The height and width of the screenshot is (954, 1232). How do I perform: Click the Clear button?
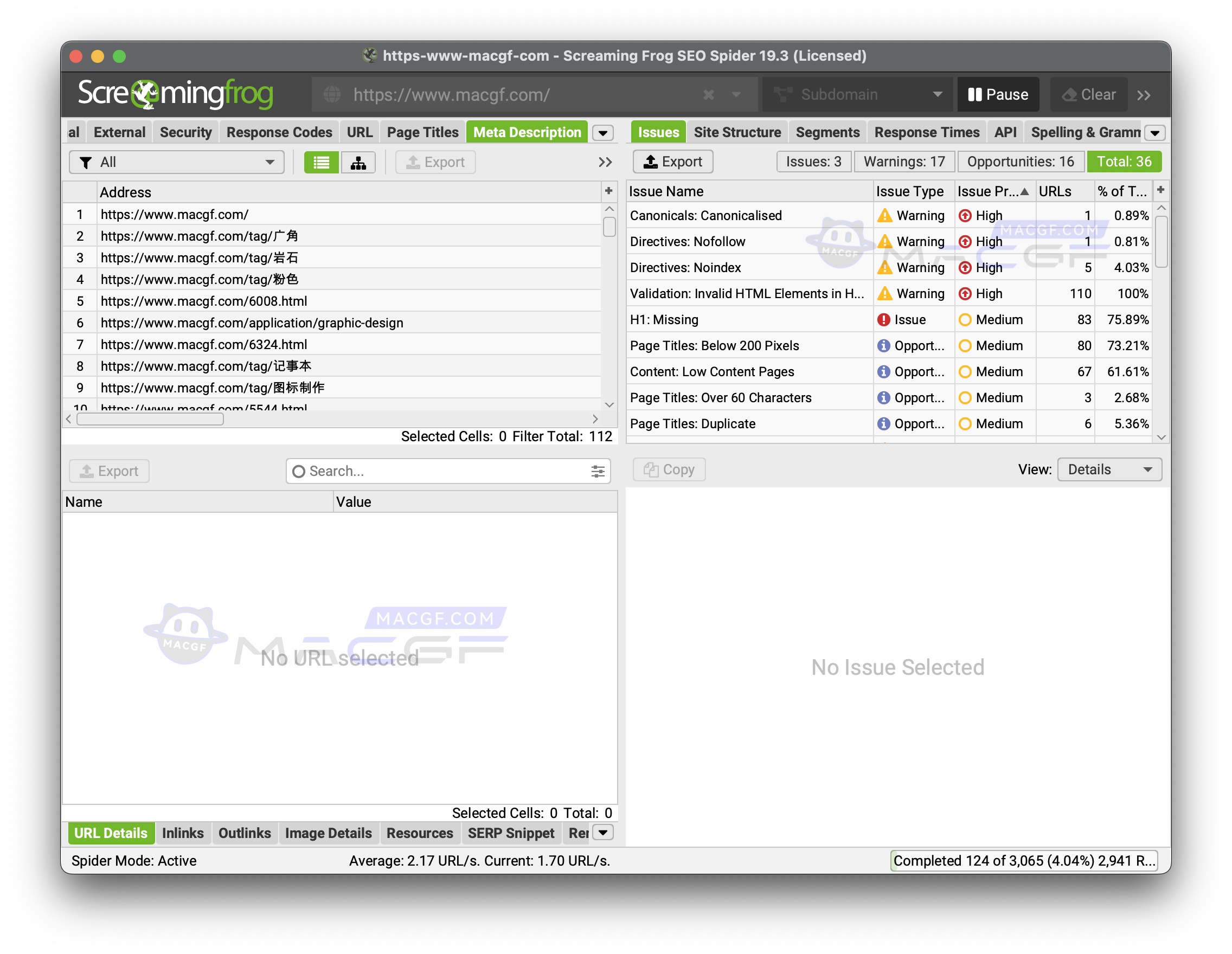(x=1089, y=95)
